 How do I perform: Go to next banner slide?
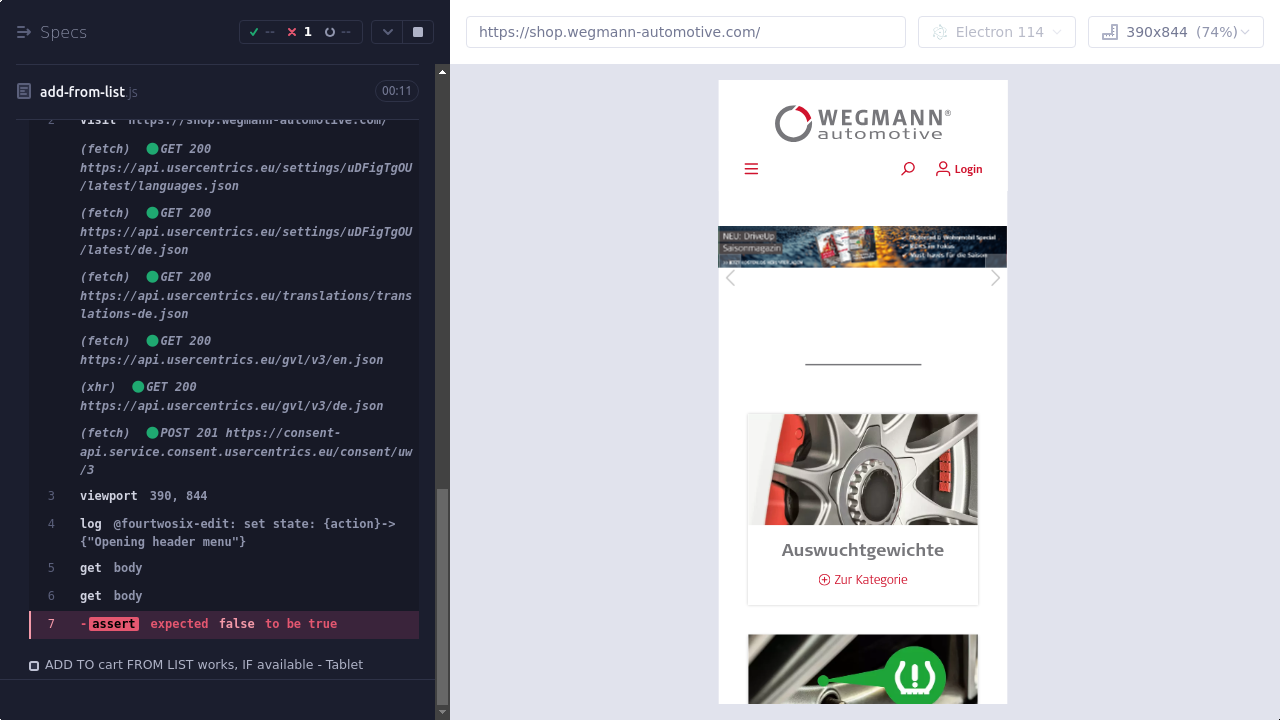click(995, 278)
